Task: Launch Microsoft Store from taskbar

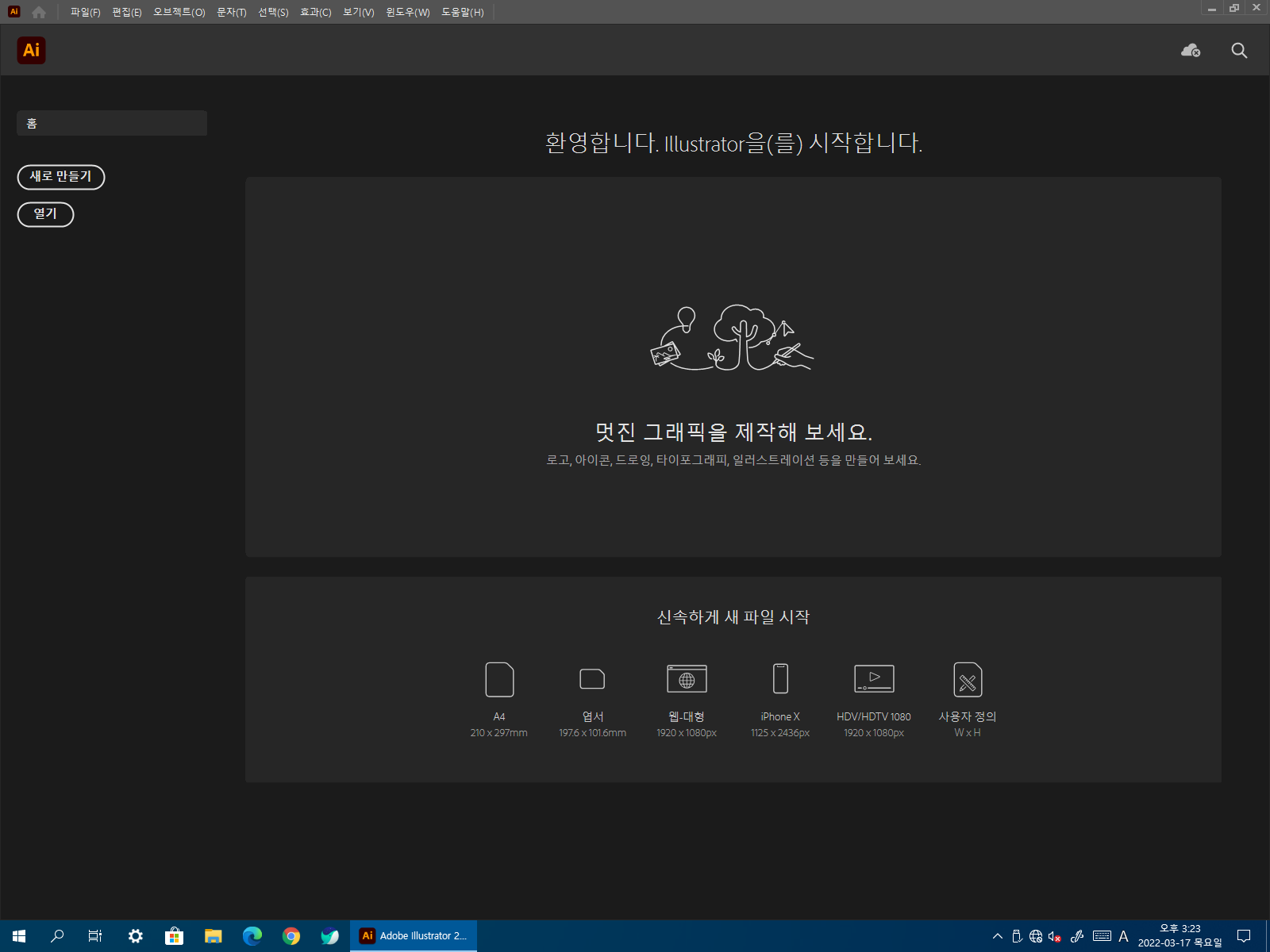Action: point(174,936)
